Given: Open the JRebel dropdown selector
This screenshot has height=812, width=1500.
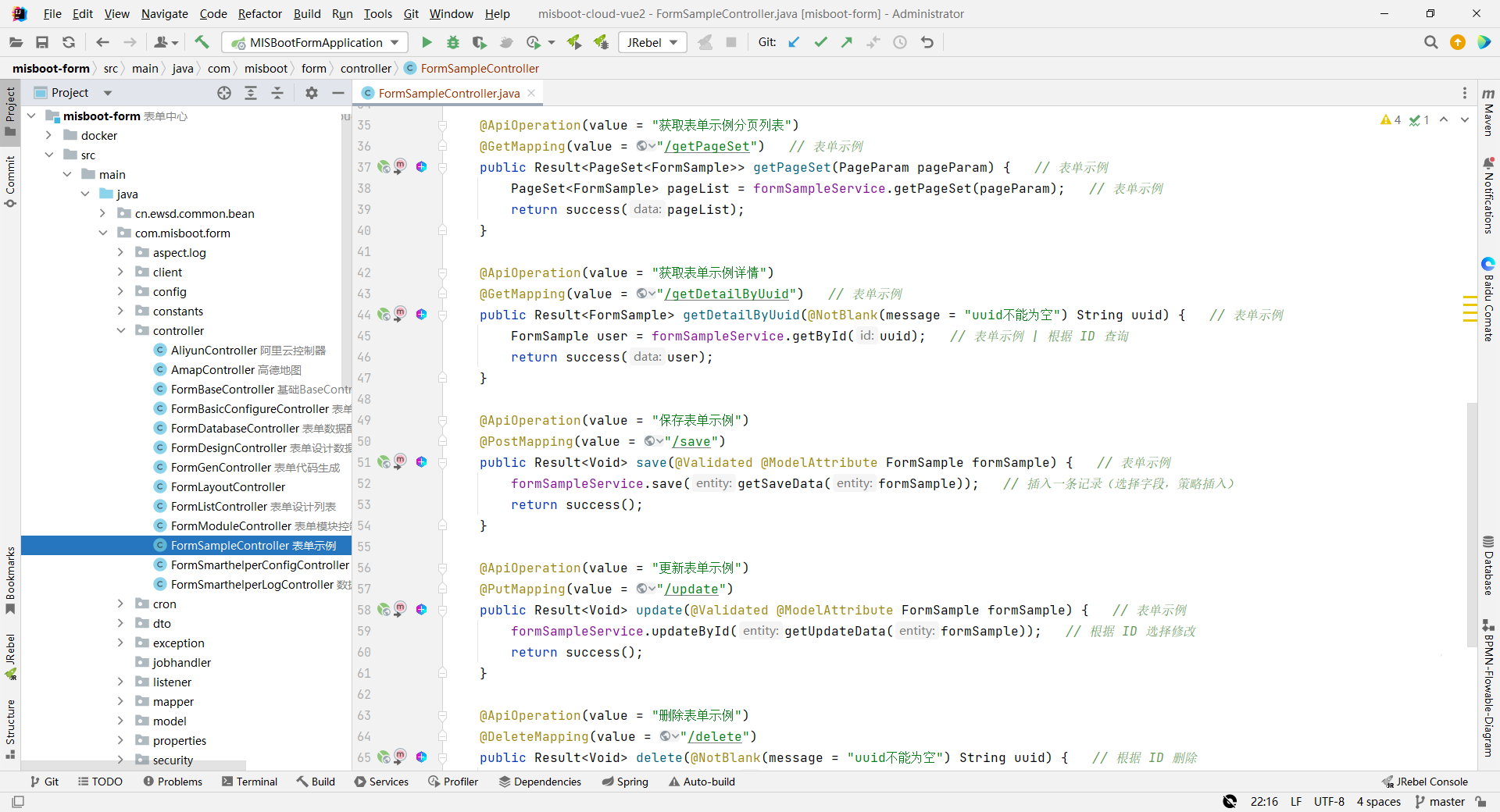Looking at the screenshot, I should 653,42.
